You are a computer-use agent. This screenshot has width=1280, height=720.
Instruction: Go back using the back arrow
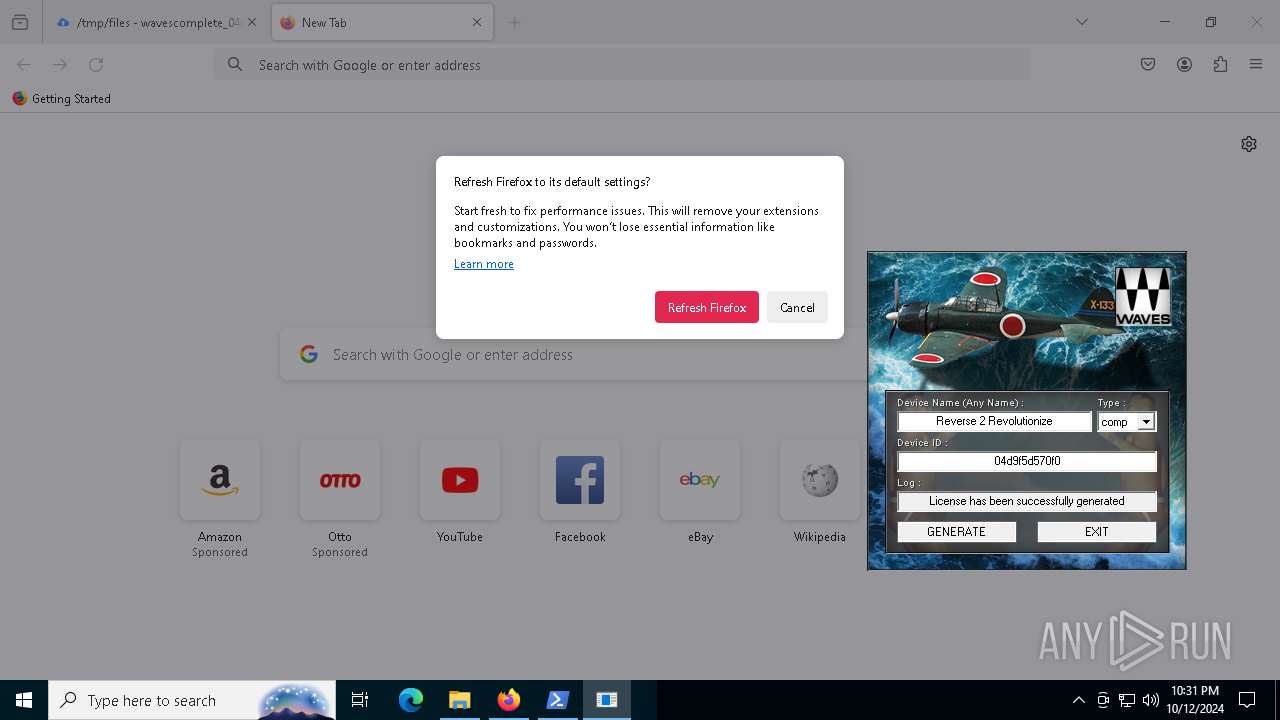[x=24, y=65]
